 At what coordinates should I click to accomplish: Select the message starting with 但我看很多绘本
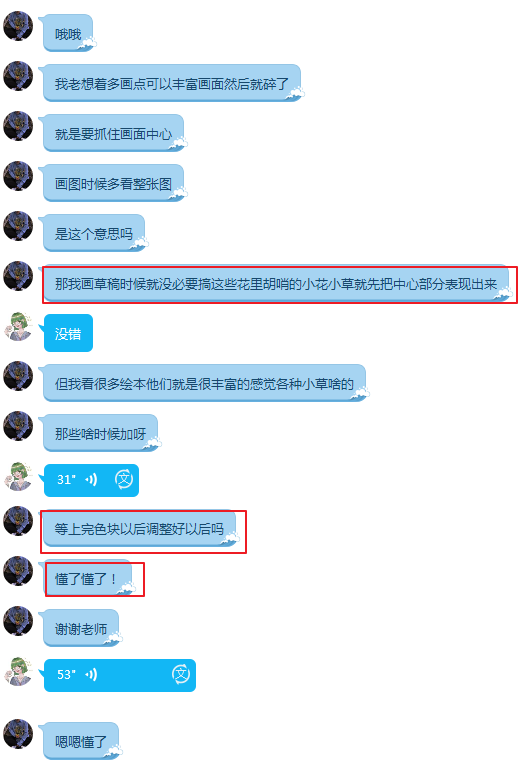coord(205,383)
